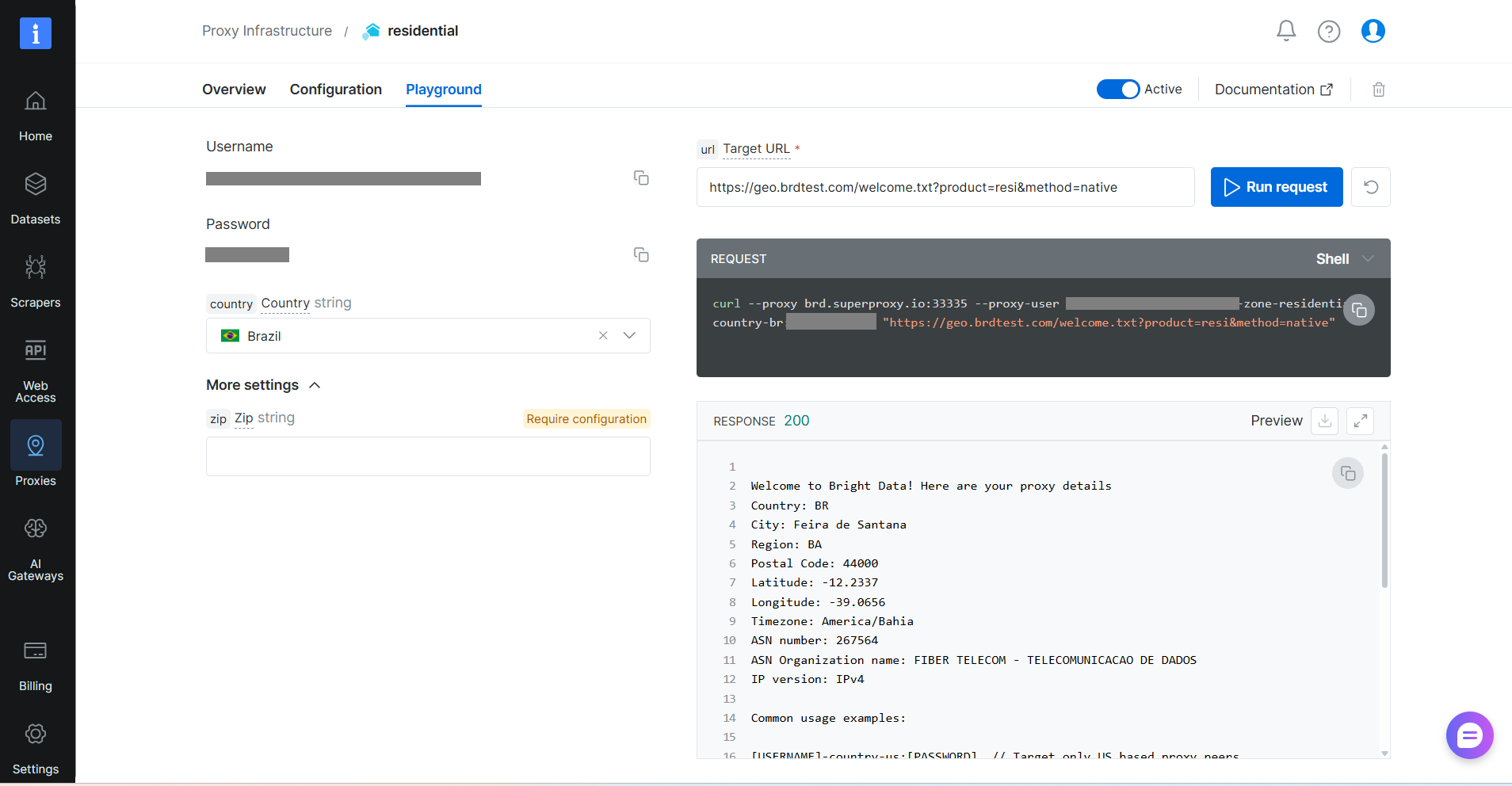Collapse the More settings section
This screenshot has height=786, width=1512.
pos(263,385)
